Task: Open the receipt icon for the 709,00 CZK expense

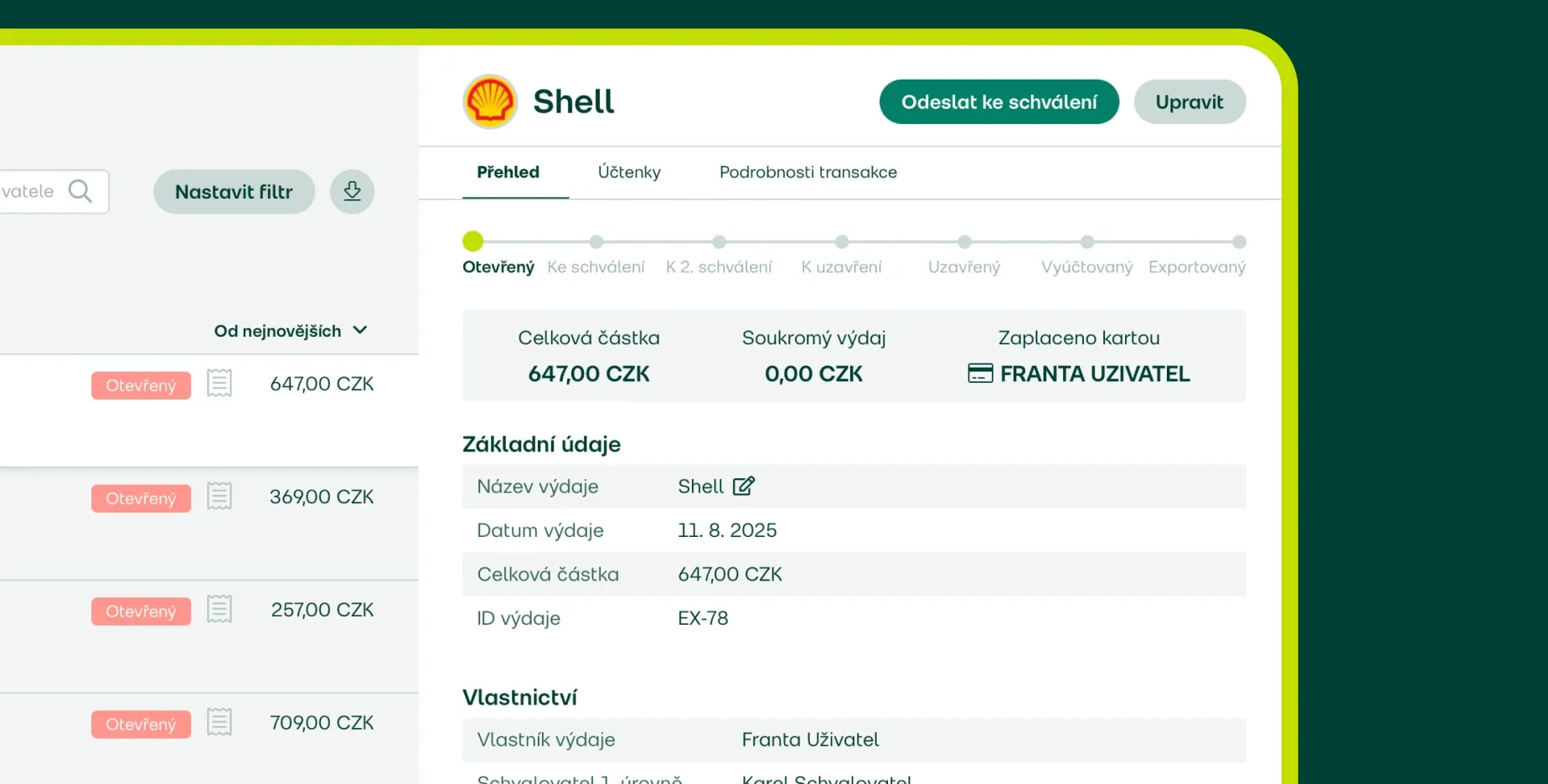Action: click(x=219, y=721)
